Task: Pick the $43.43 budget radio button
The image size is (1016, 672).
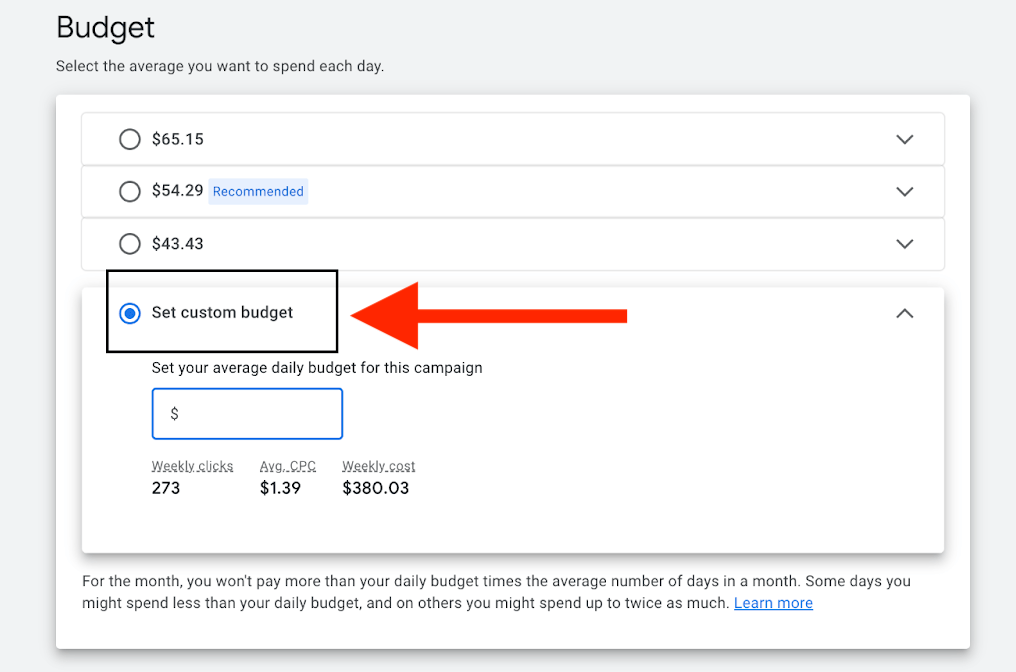Action: point(130,243)
